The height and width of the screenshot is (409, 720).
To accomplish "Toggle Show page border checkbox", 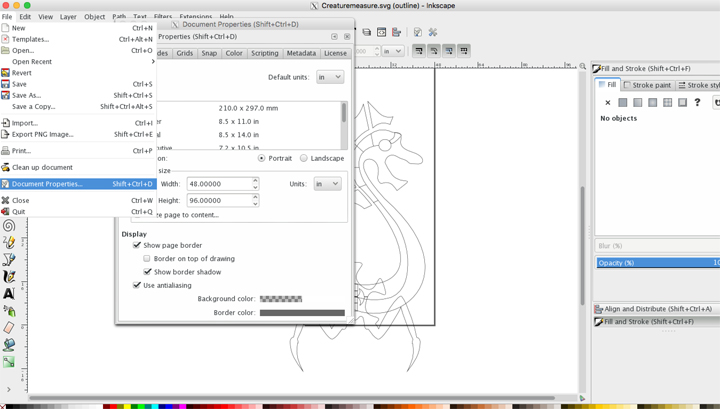I will 137,245.
